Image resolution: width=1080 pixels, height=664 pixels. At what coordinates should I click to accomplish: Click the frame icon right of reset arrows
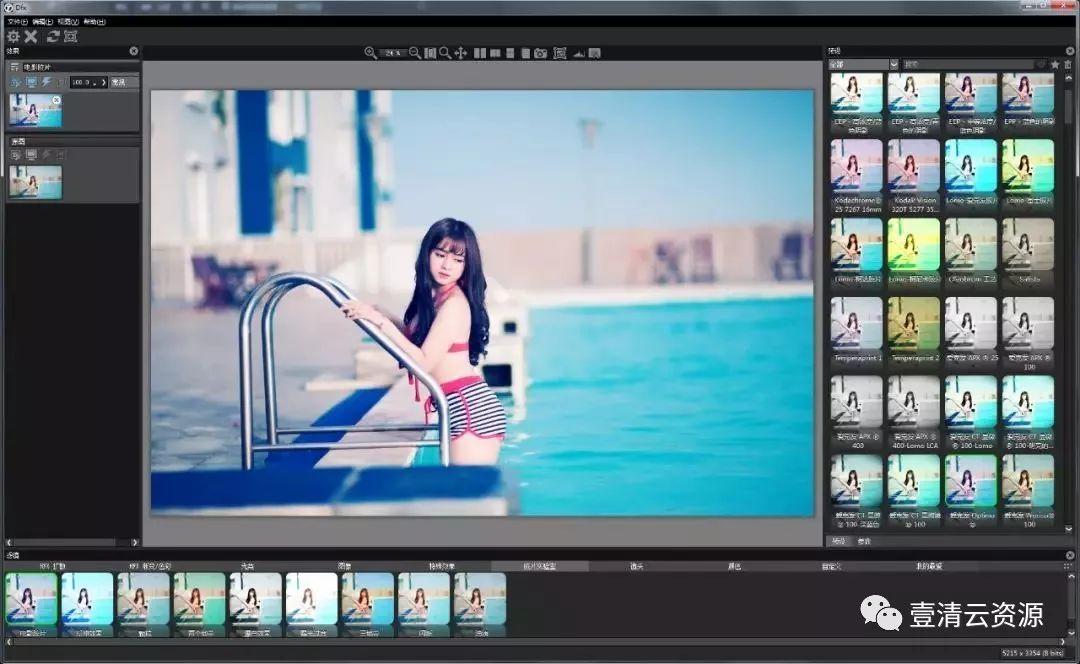[70, 37]
